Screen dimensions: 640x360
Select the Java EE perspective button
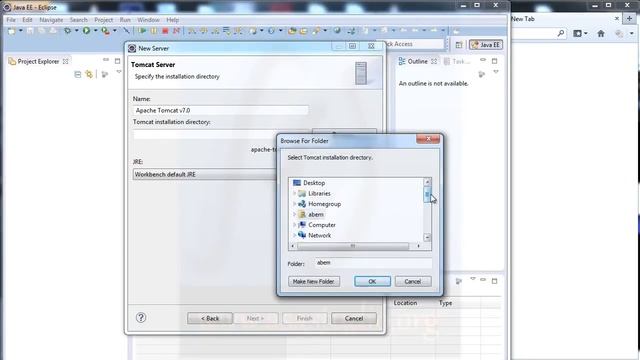point(486,45)
